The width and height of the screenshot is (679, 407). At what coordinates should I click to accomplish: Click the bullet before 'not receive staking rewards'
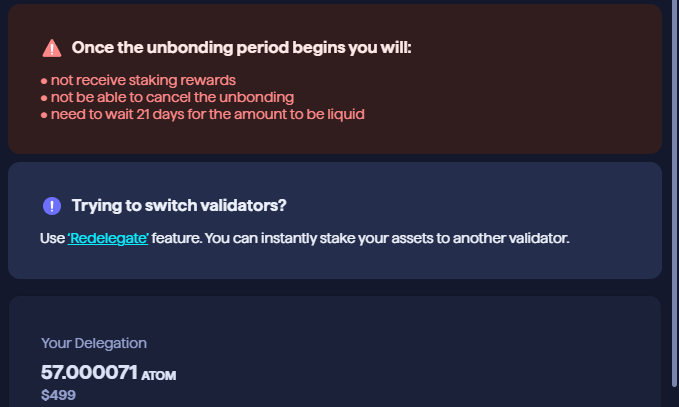44,81
